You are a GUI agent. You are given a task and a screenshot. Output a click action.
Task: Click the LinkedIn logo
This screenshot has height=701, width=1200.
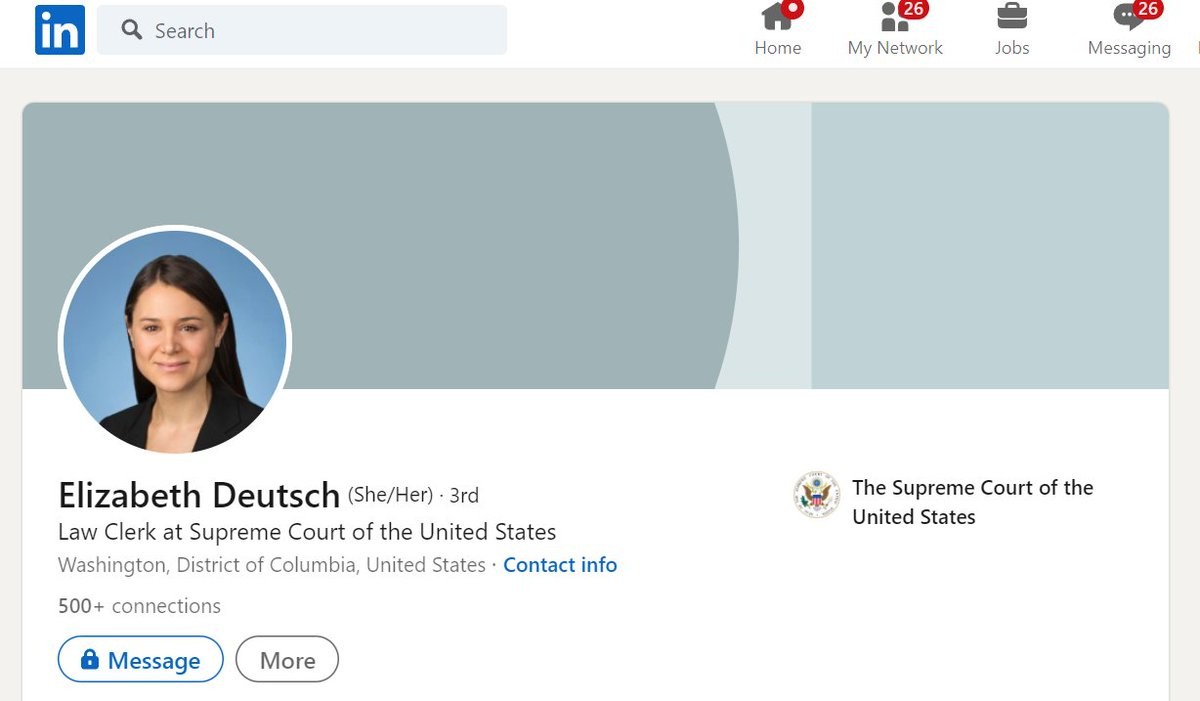point(60,30)
